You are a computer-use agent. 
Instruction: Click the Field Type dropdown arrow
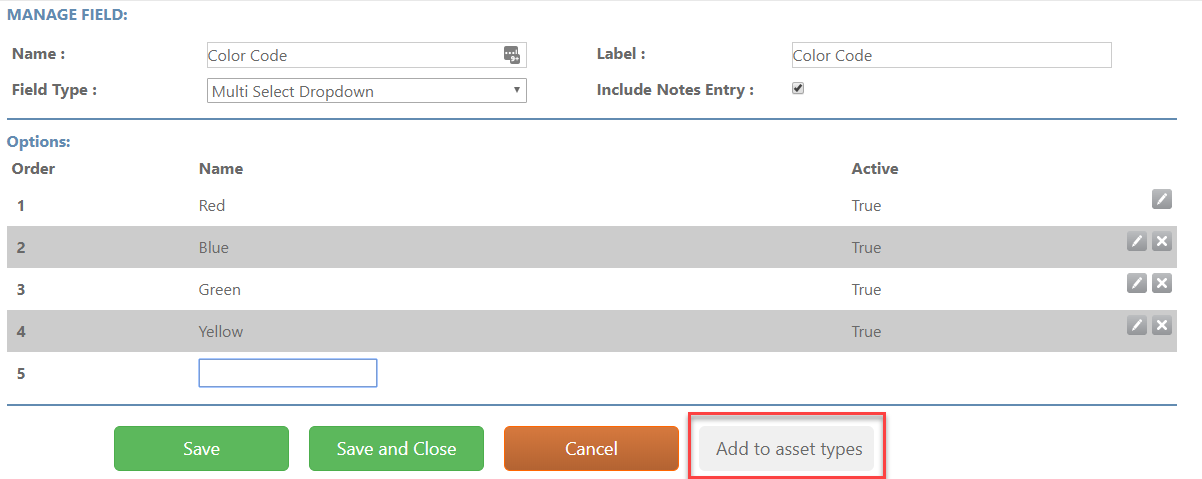click(516, 90)
